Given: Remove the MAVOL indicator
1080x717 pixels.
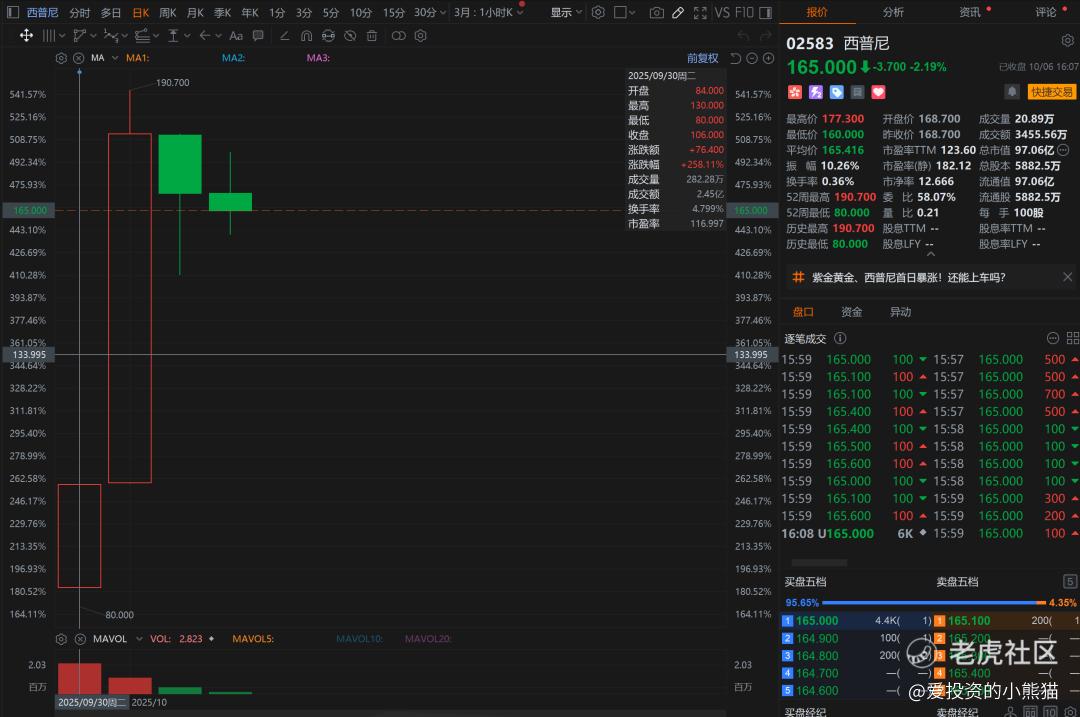Looking at the screenshot, I should coord(80,639).
